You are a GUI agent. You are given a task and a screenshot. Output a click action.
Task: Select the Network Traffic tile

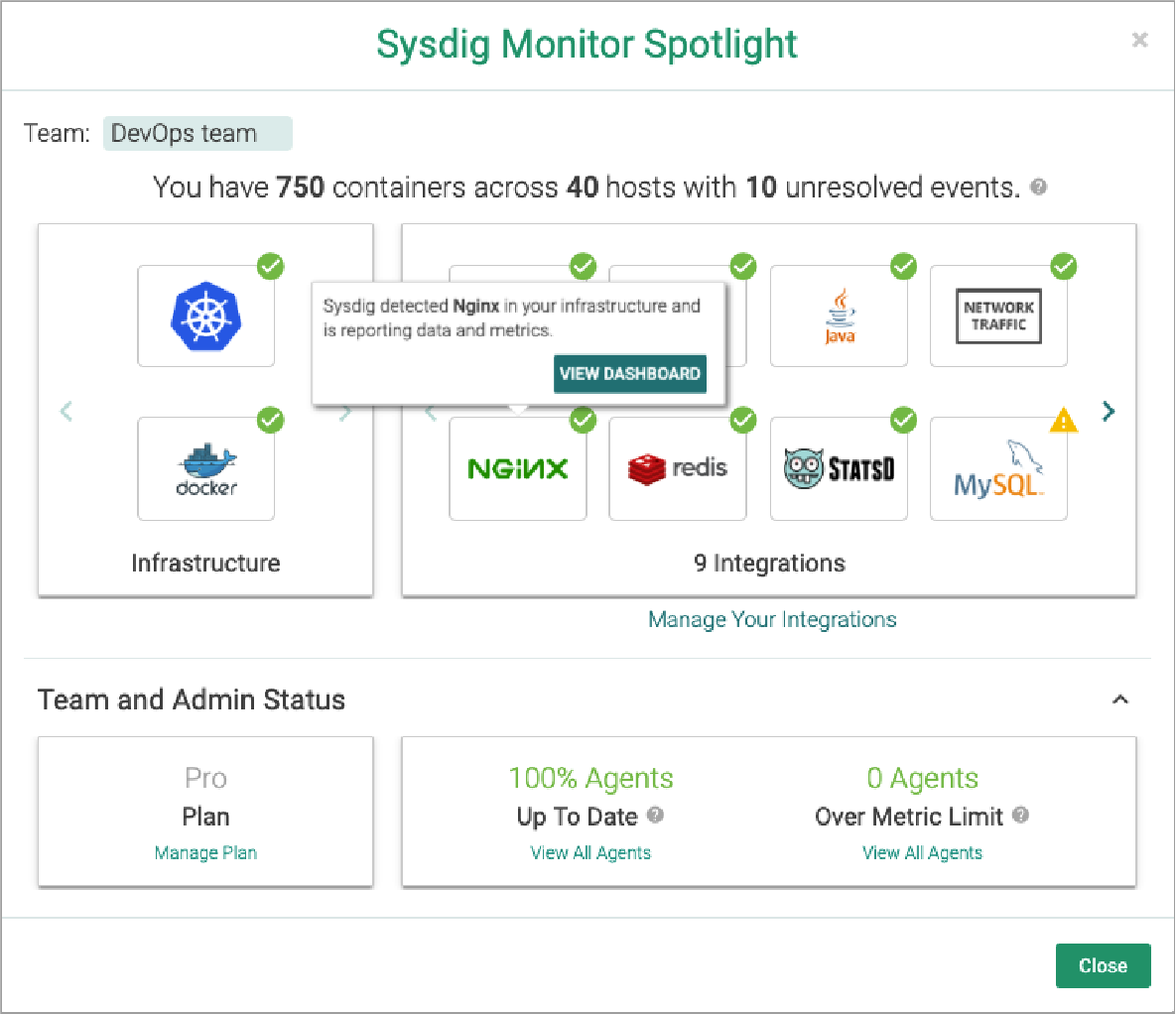(997, 316)
